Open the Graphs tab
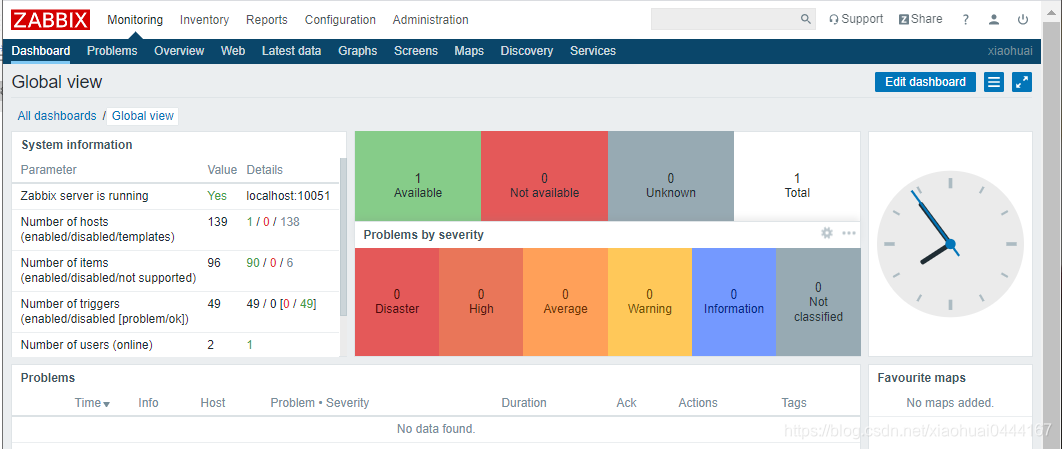The image size is (1062, 449). click(358, 51)
